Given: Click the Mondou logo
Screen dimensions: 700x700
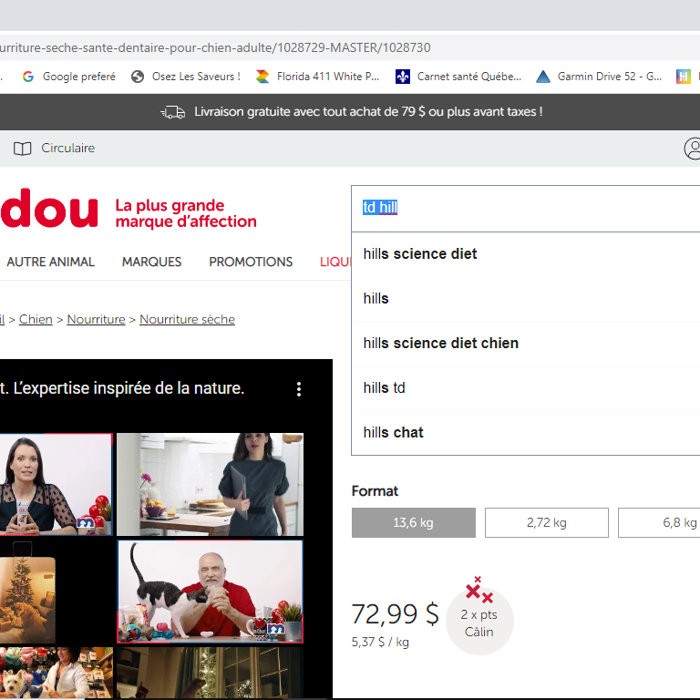Looking at the screenshot, I should click(x=49, y=208).
